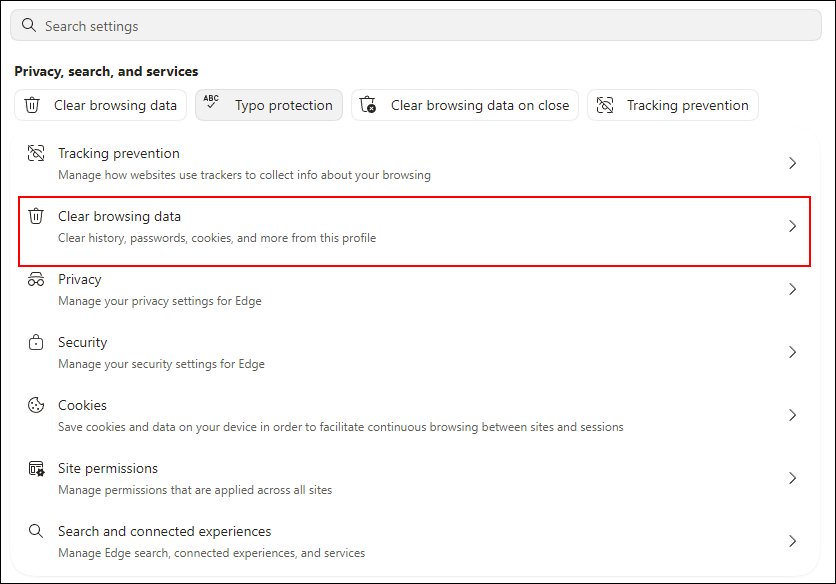Choose the Tracking prevention quick chip at top
Screen dimensions: 836x584
(x=672, y=105)
